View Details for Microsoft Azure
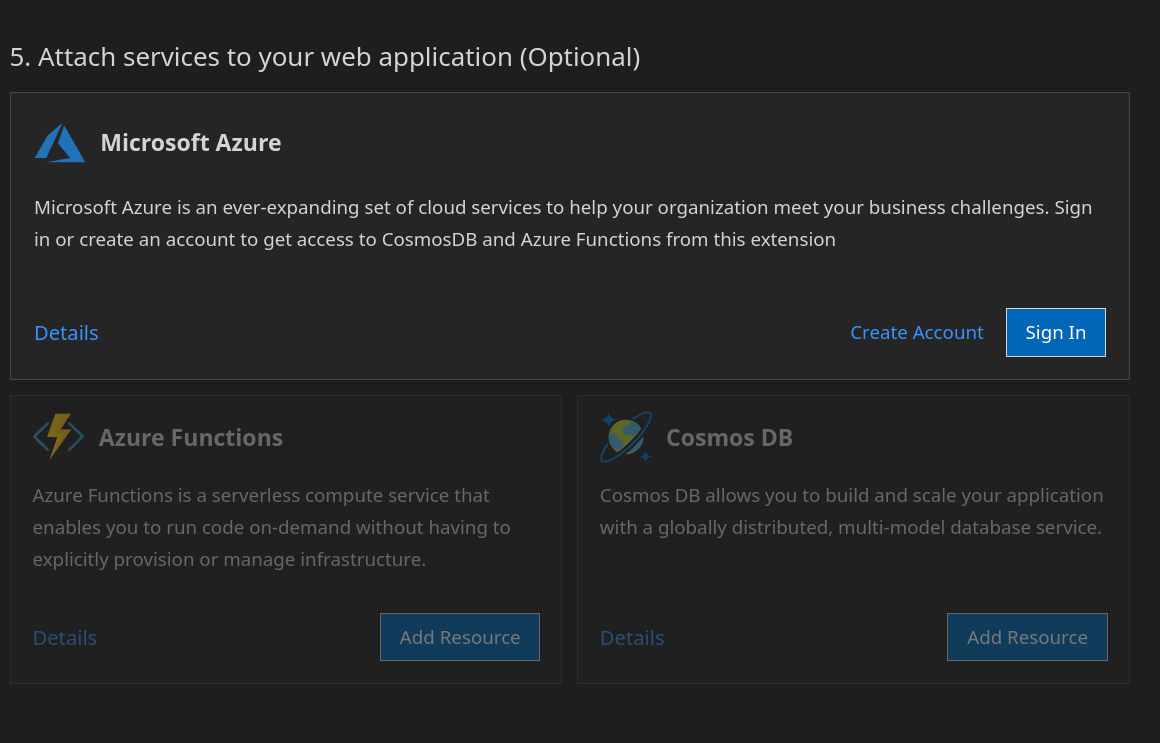This screenshot has height=743, width=1160. 67,332
